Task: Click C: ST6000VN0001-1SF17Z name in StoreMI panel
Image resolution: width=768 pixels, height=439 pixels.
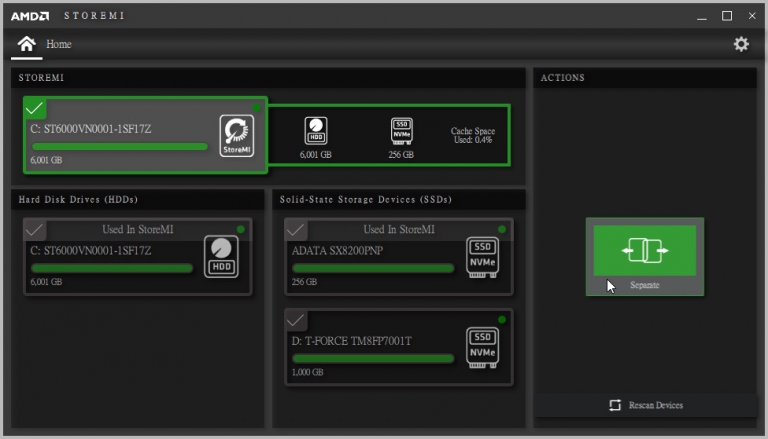Action: 91,129
